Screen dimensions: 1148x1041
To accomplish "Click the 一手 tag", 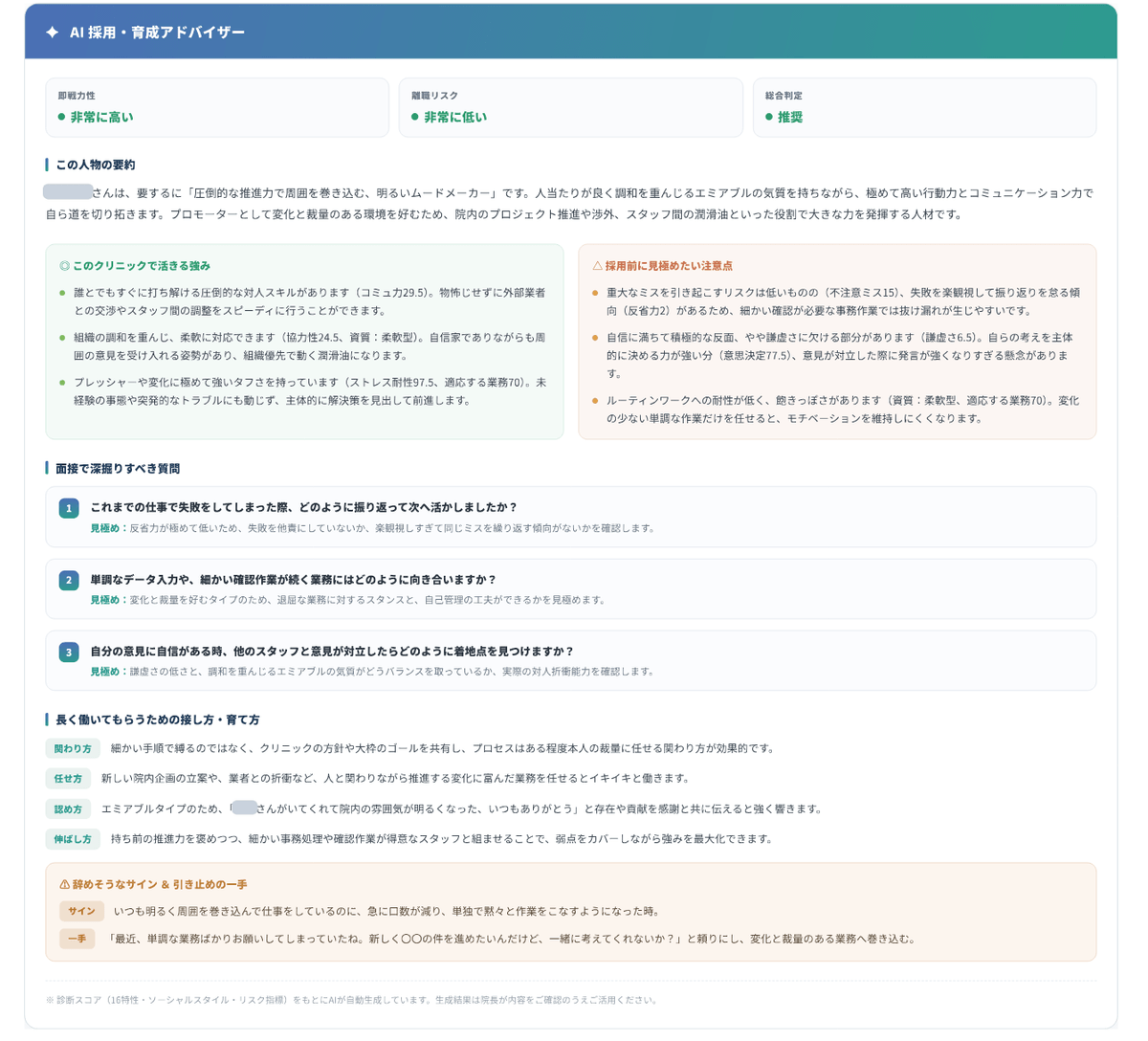I will click(77, 939).
